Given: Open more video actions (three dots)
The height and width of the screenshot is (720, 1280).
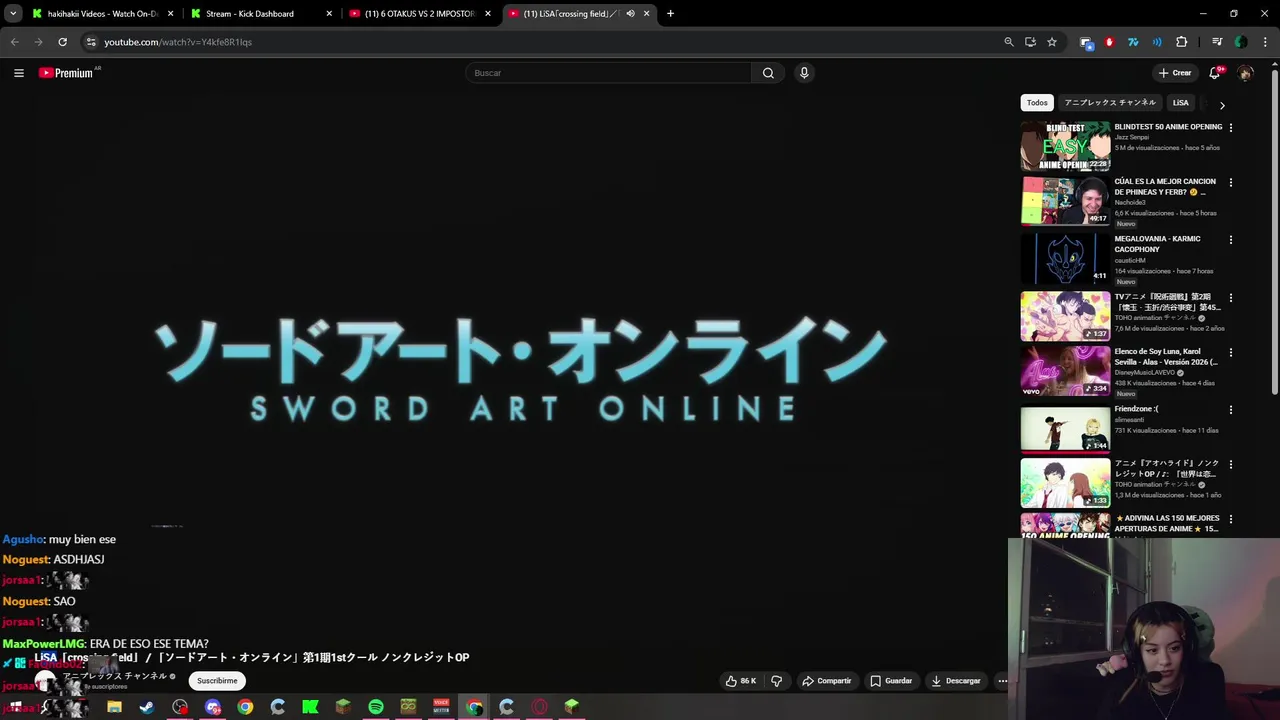Looking at the screenshot, I should pos(1002,681).
